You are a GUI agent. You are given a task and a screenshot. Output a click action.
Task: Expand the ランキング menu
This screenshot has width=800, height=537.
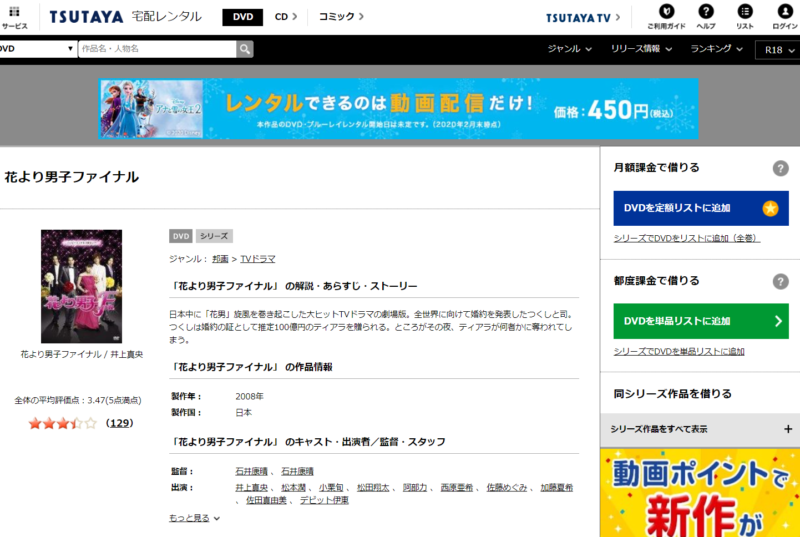coord(716,49)
